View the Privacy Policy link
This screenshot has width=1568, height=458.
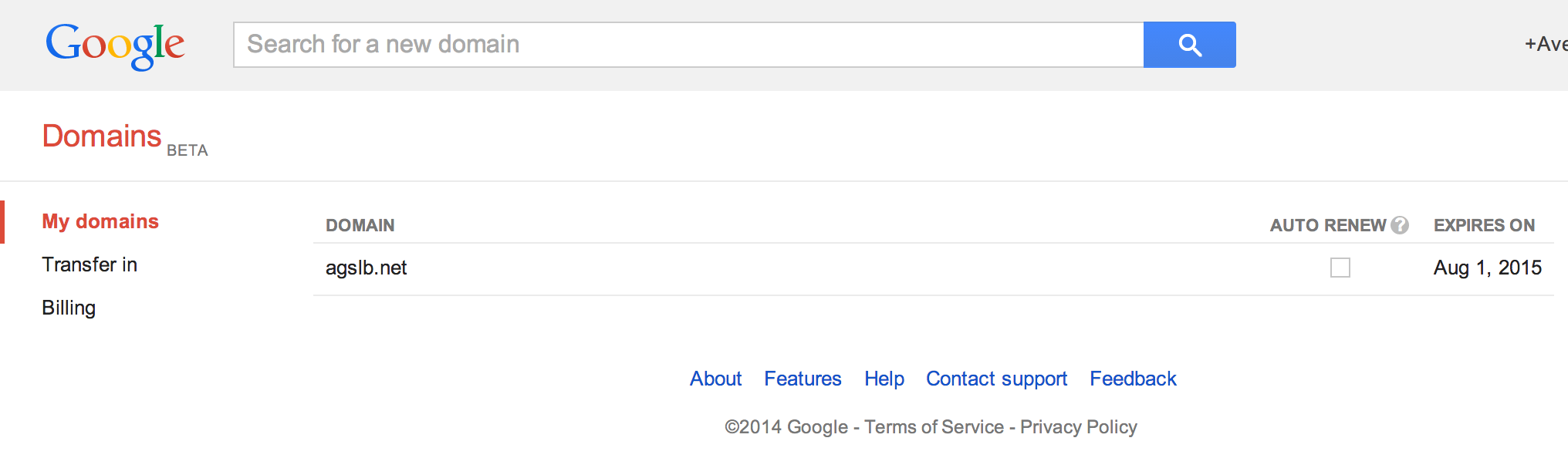(x=1078, y=427)
